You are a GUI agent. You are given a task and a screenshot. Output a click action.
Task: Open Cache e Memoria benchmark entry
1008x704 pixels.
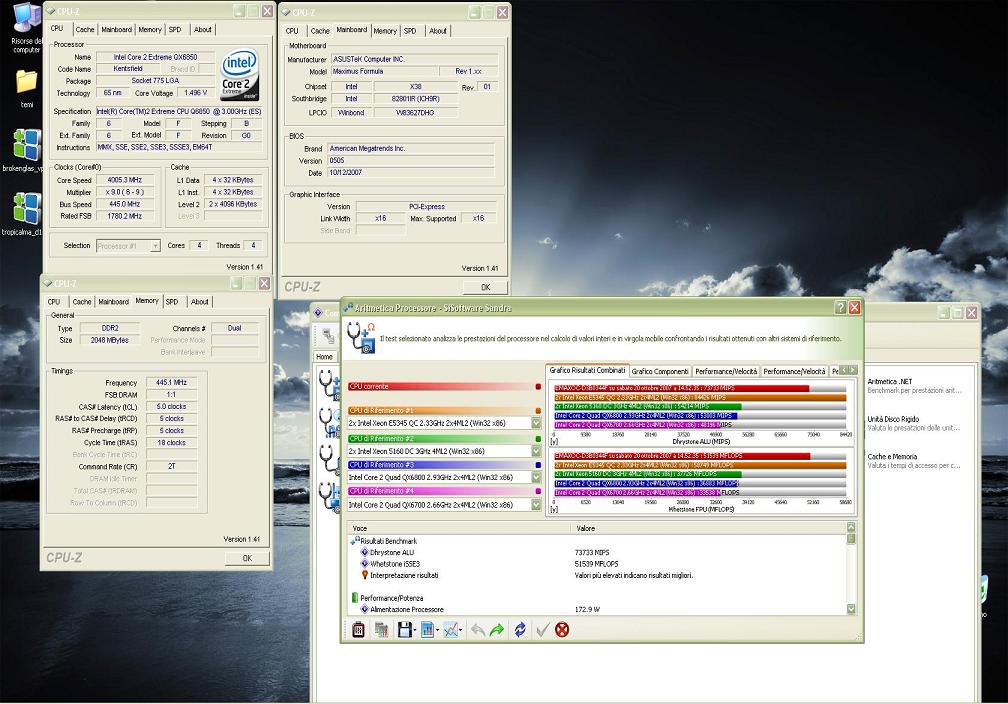coord(892,456)
